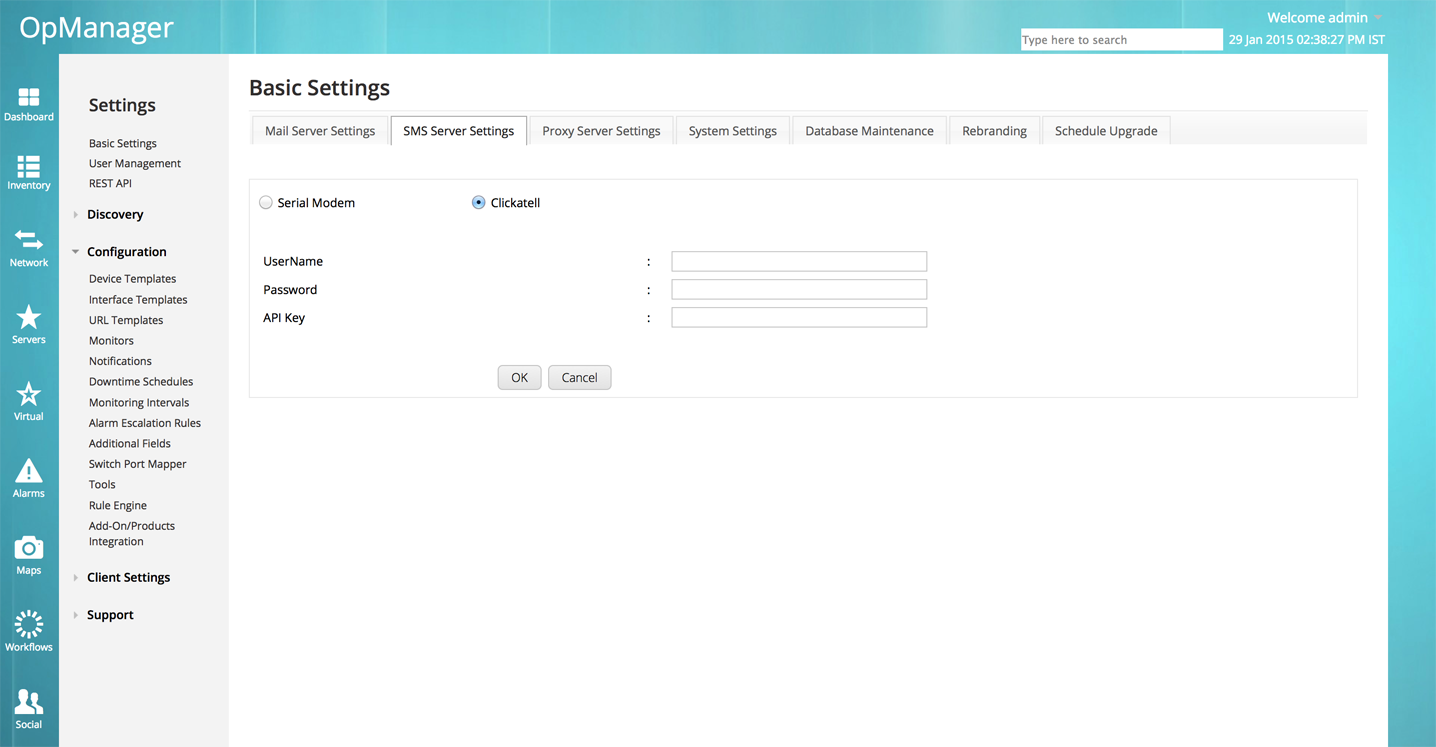Open the Inventory module
This screenshot has width=1436, height=747.
point(29,172)
